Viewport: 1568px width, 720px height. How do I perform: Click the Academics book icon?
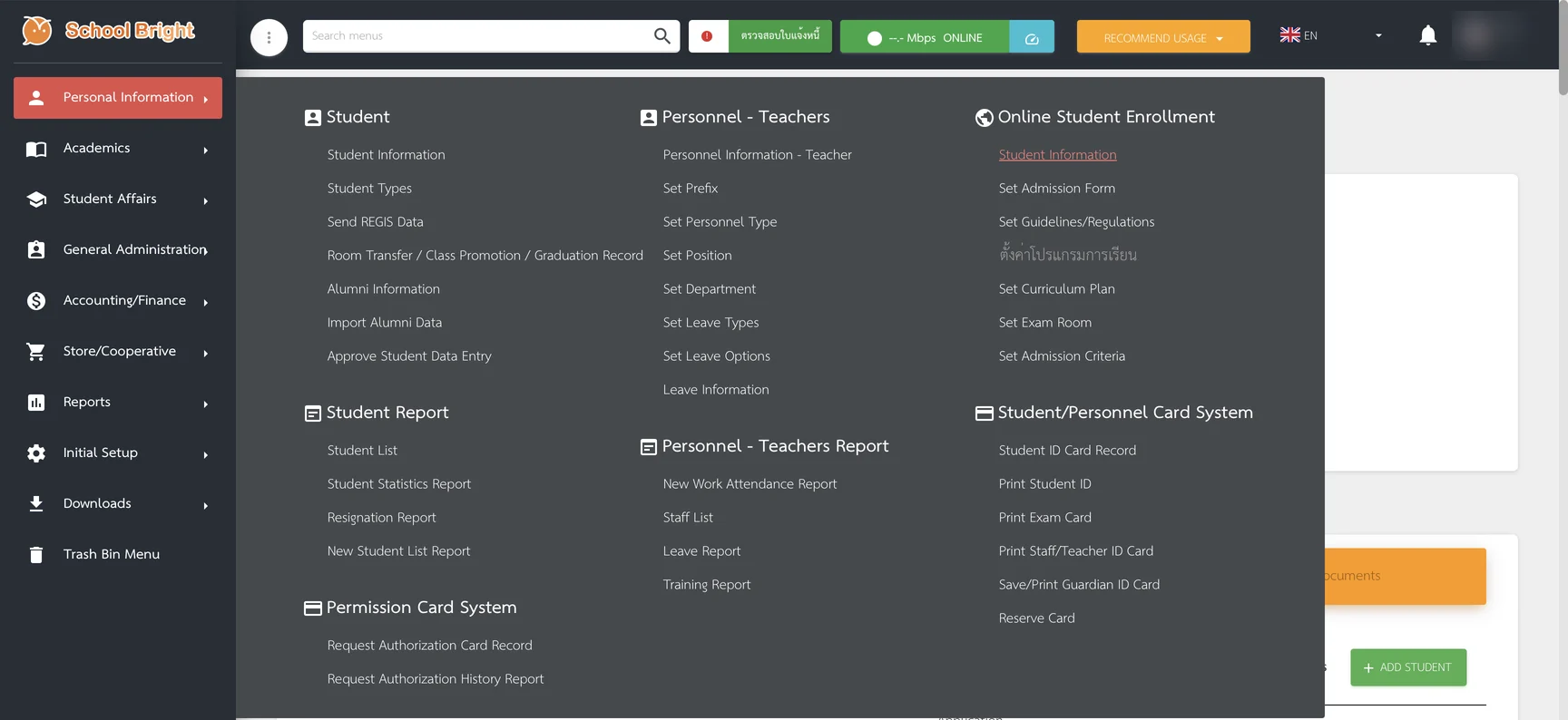[x=36, y=149]
